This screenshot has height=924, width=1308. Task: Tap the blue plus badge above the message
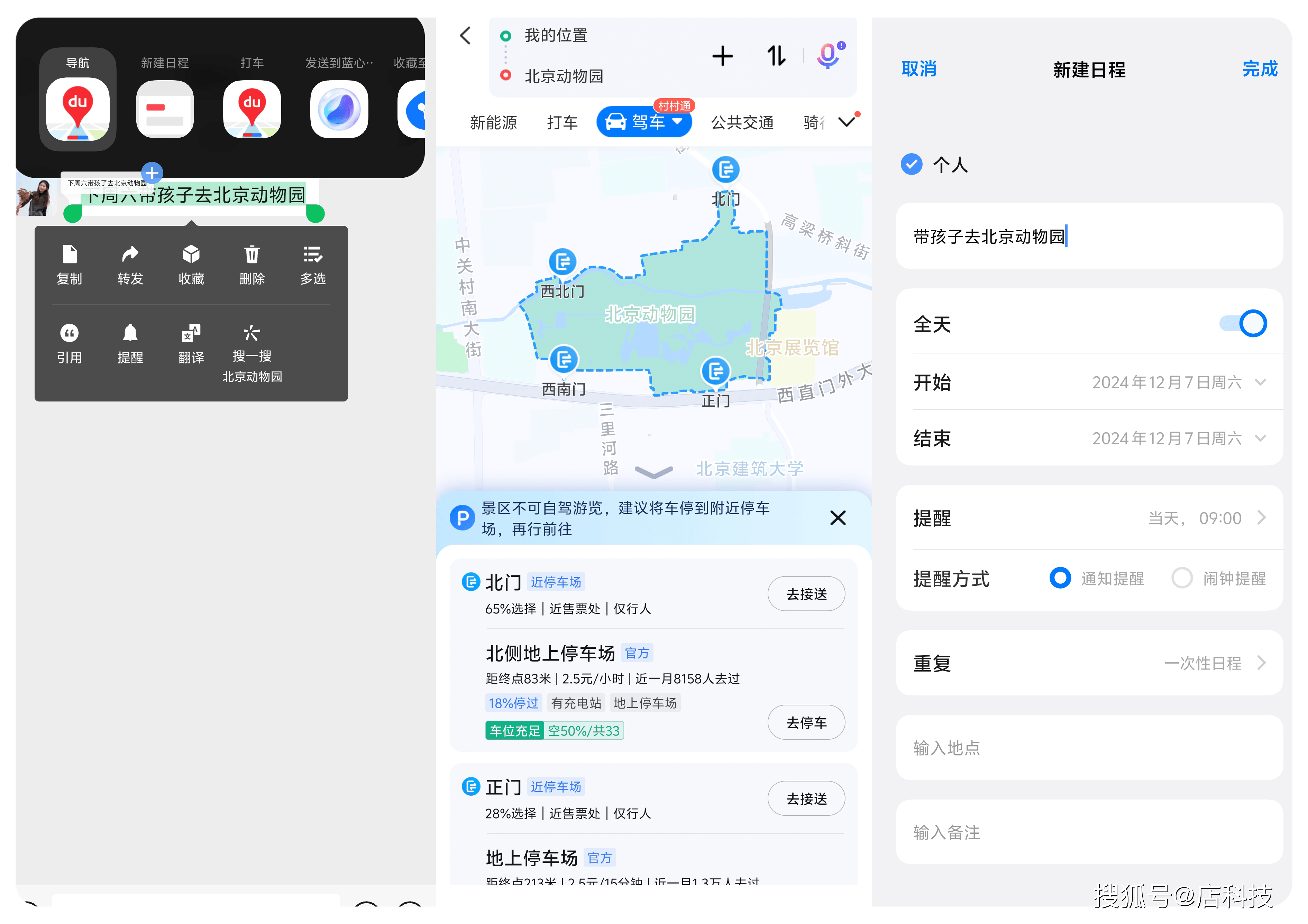pos(152,173)
